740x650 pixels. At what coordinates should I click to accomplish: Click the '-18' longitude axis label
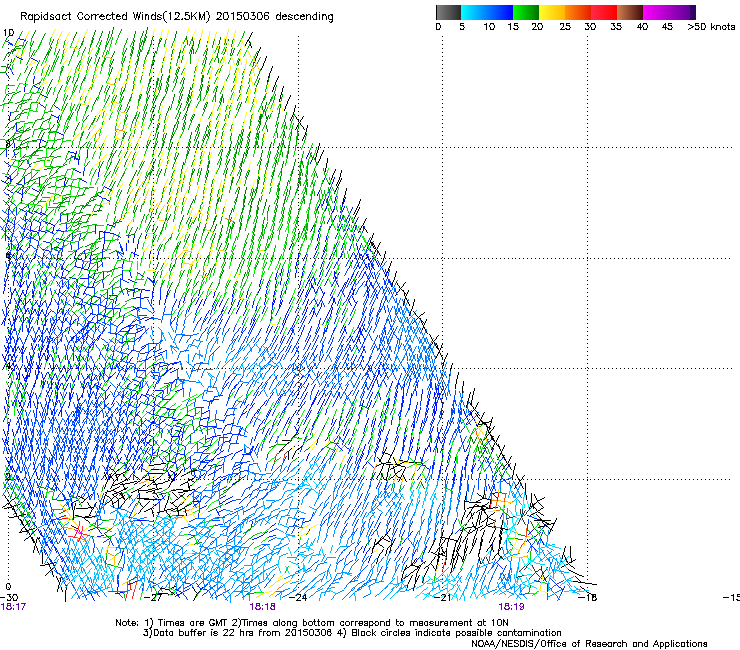[x=588, y=598]
